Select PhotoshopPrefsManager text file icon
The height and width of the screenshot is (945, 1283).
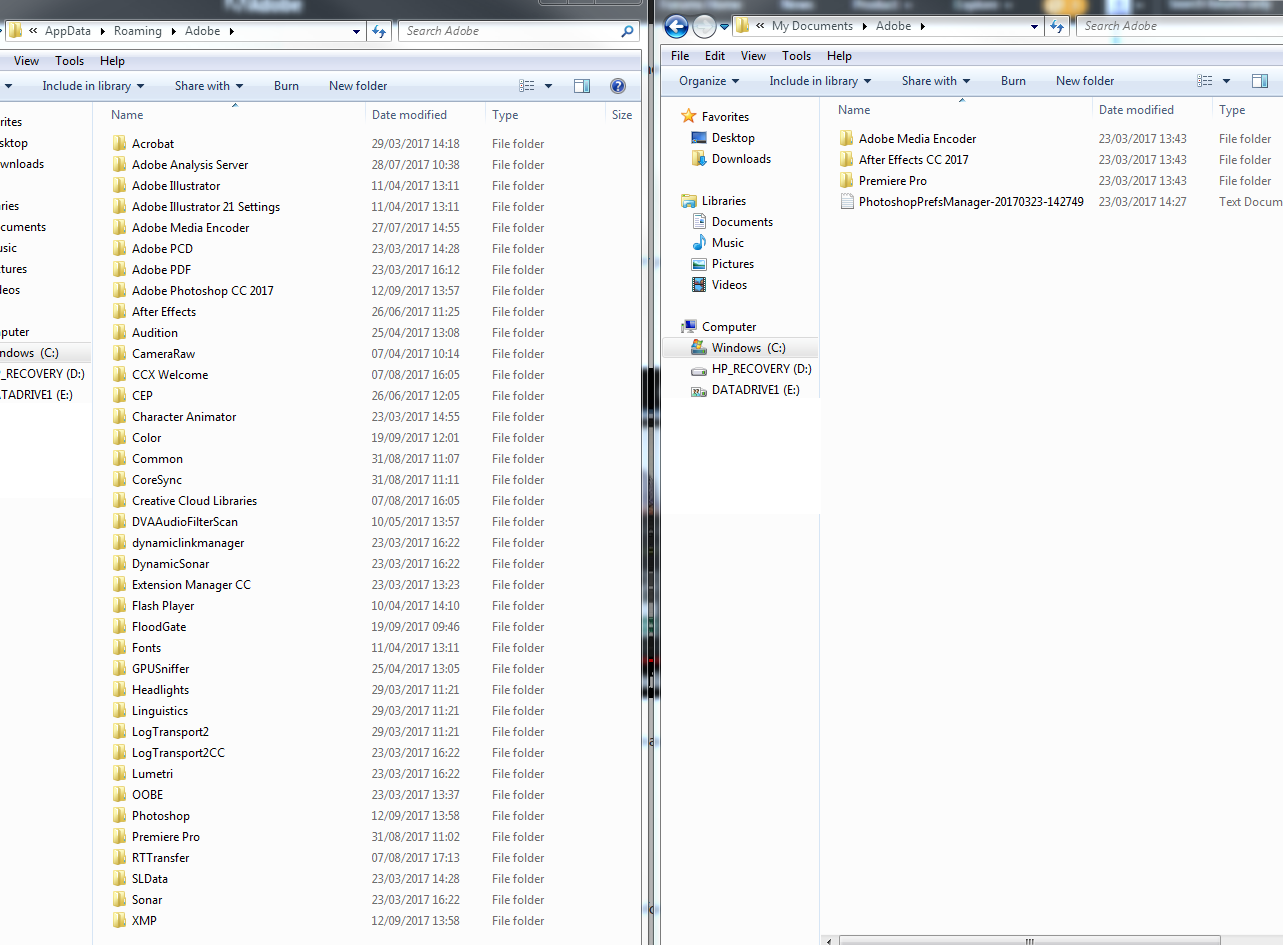point(846,202)
